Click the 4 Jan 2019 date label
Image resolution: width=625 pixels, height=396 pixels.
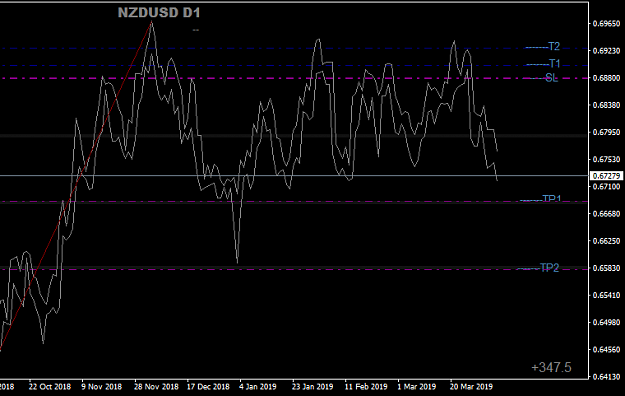coord(257,387)
